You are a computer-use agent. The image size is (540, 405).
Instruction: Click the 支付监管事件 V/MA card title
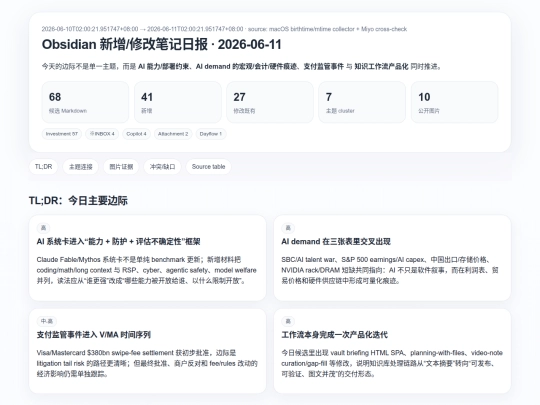(94, 335)
